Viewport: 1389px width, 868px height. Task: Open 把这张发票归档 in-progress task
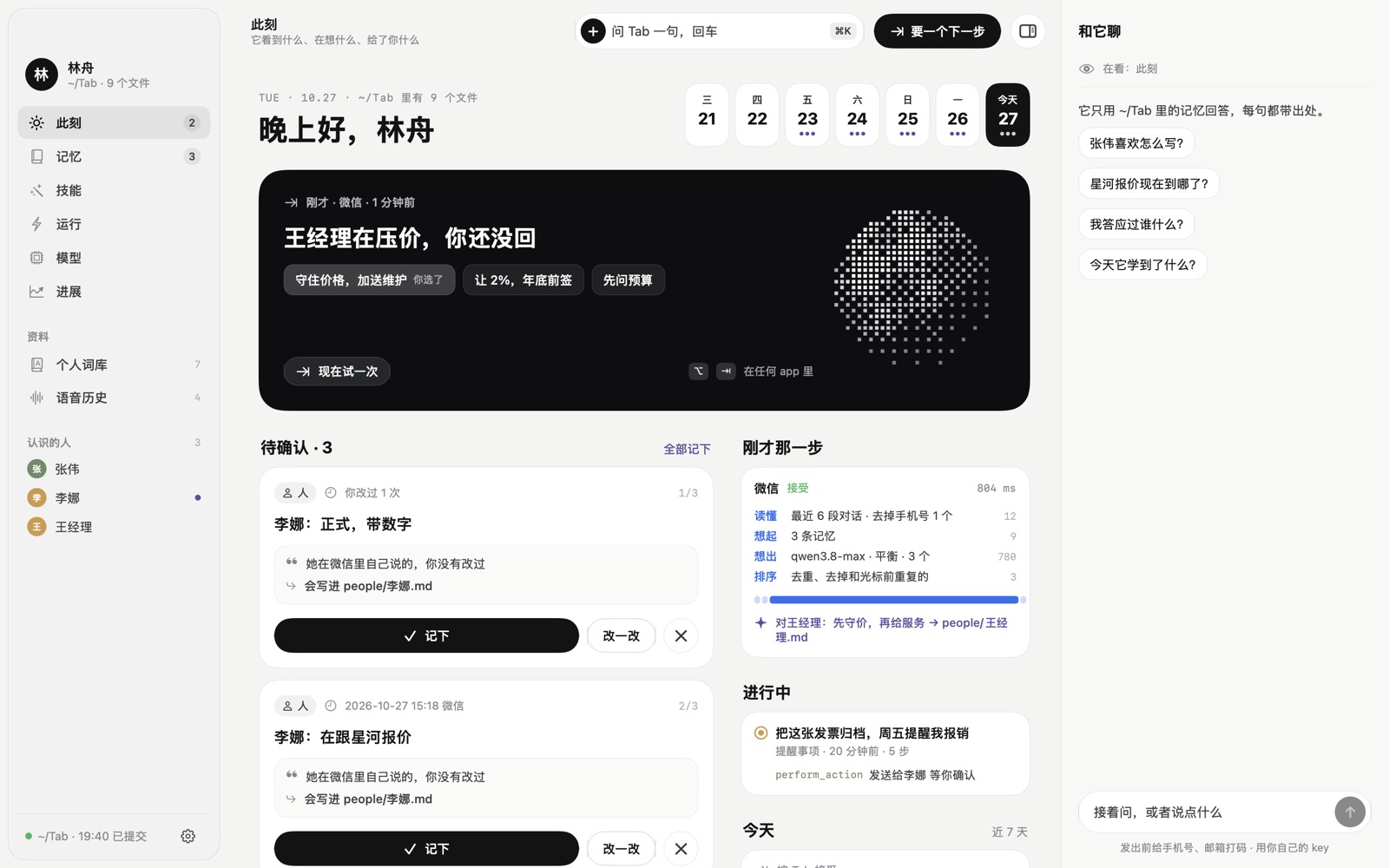pyautogui.click(x=885, y=753)
